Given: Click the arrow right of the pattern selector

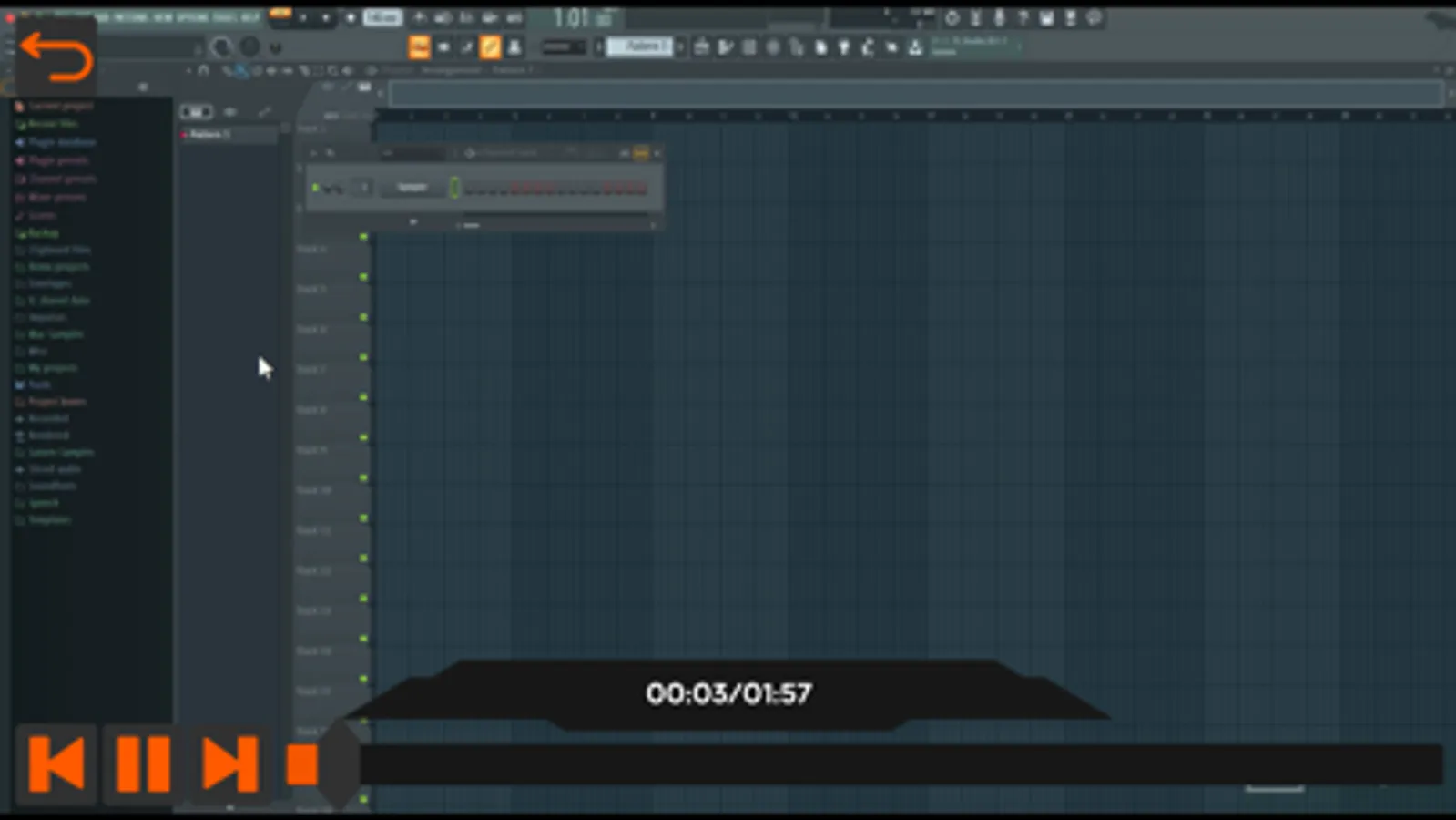Looking at the screenshot, I should tap(679, 46).
